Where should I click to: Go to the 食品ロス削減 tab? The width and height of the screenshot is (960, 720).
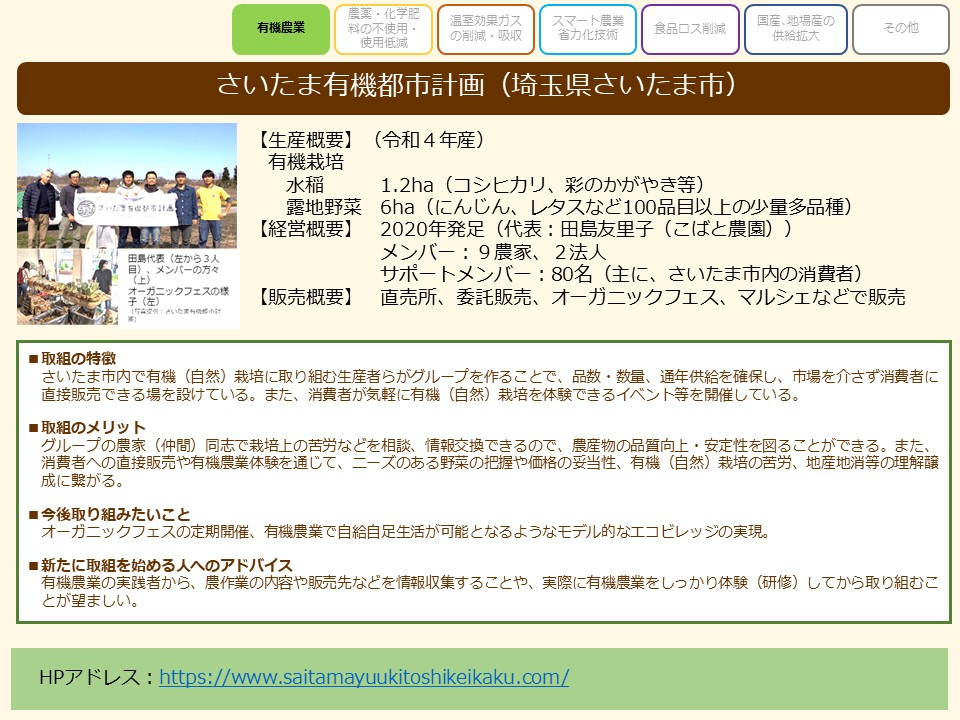coord(690,29)
